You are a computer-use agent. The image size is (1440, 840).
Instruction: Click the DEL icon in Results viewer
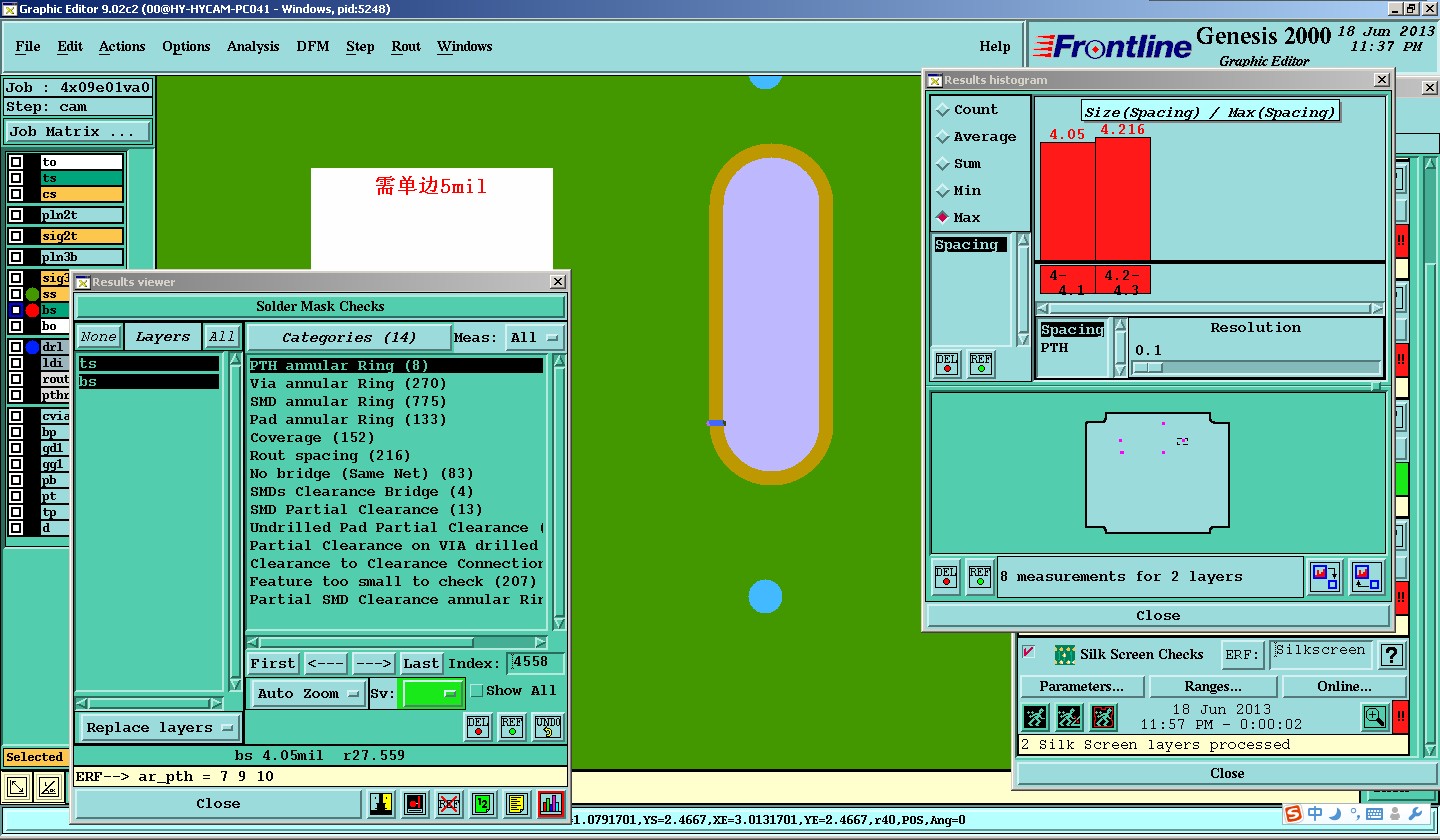tap(478, 727)
